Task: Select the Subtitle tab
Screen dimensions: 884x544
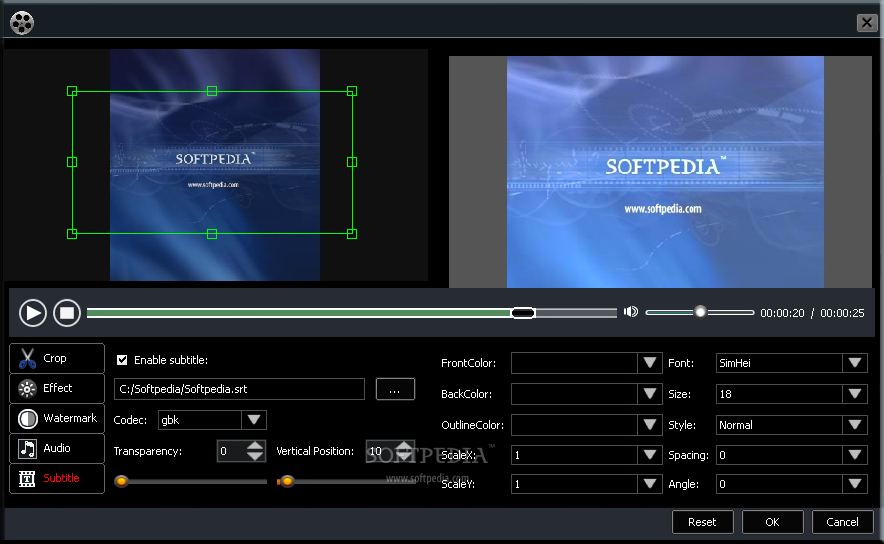Action: click(x=57, y=478)
